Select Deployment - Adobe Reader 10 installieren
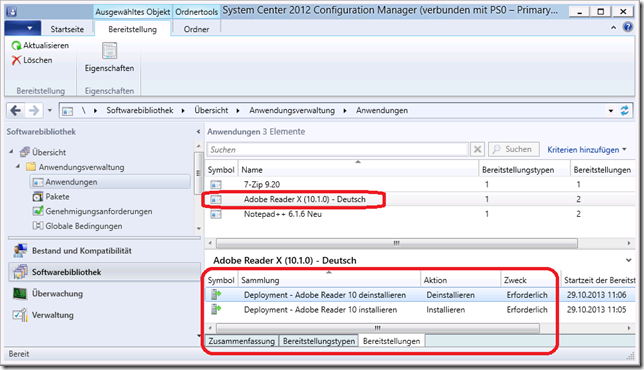644x370 pixels. [x=420, y=309]
